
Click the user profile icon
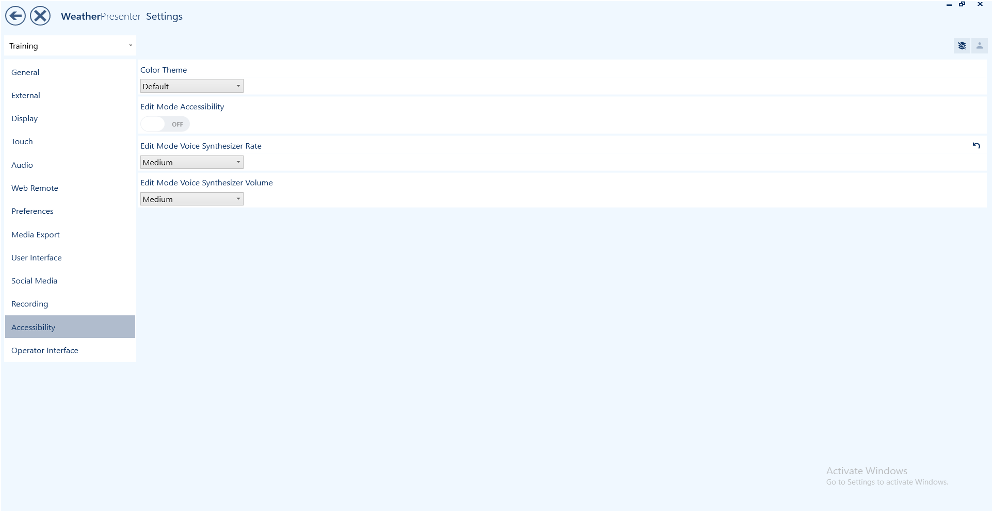(x=979, y=46)
